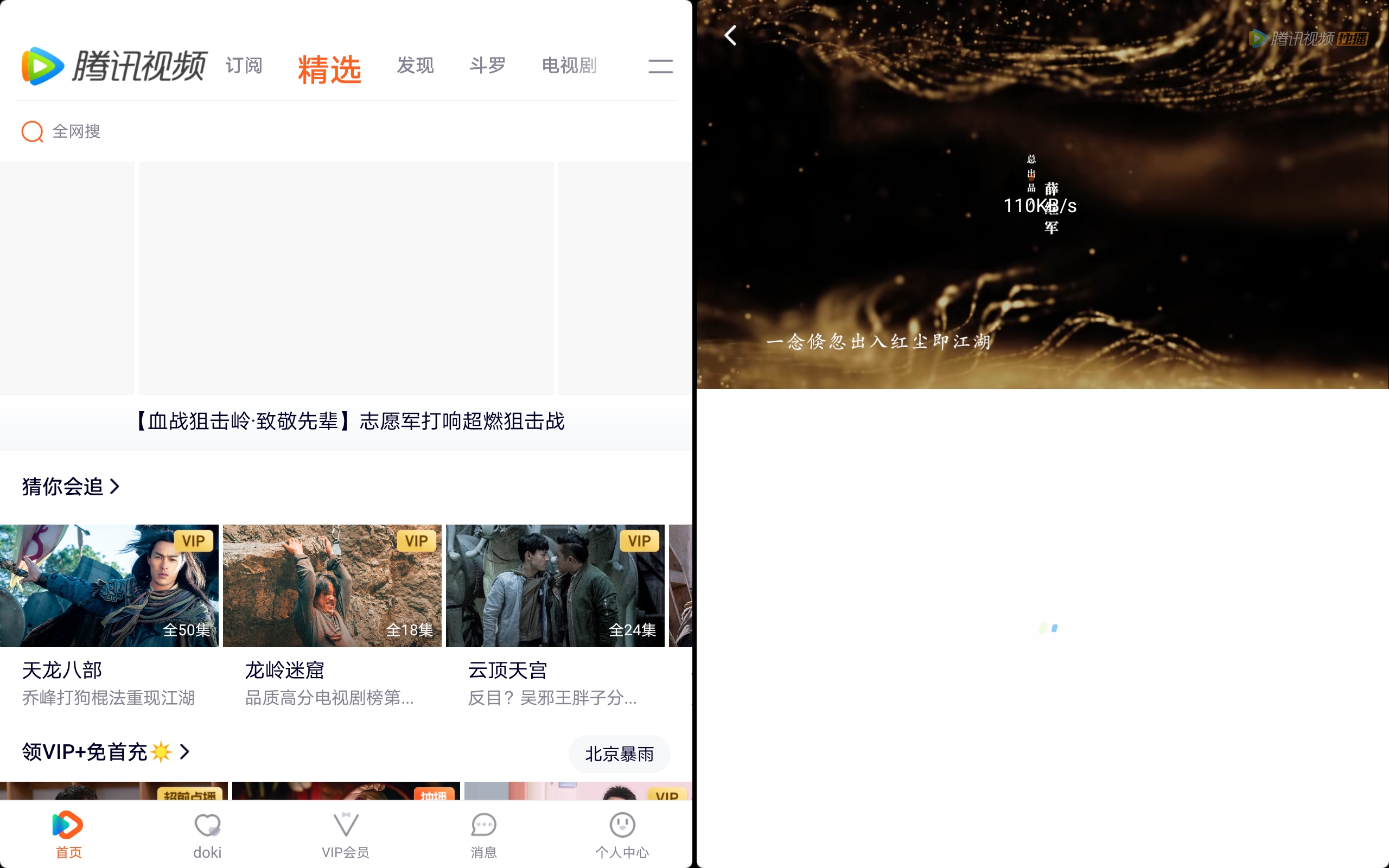Tap the 天龙八部 title text
Screen dimensions: 1389x868
click(62, 670)
